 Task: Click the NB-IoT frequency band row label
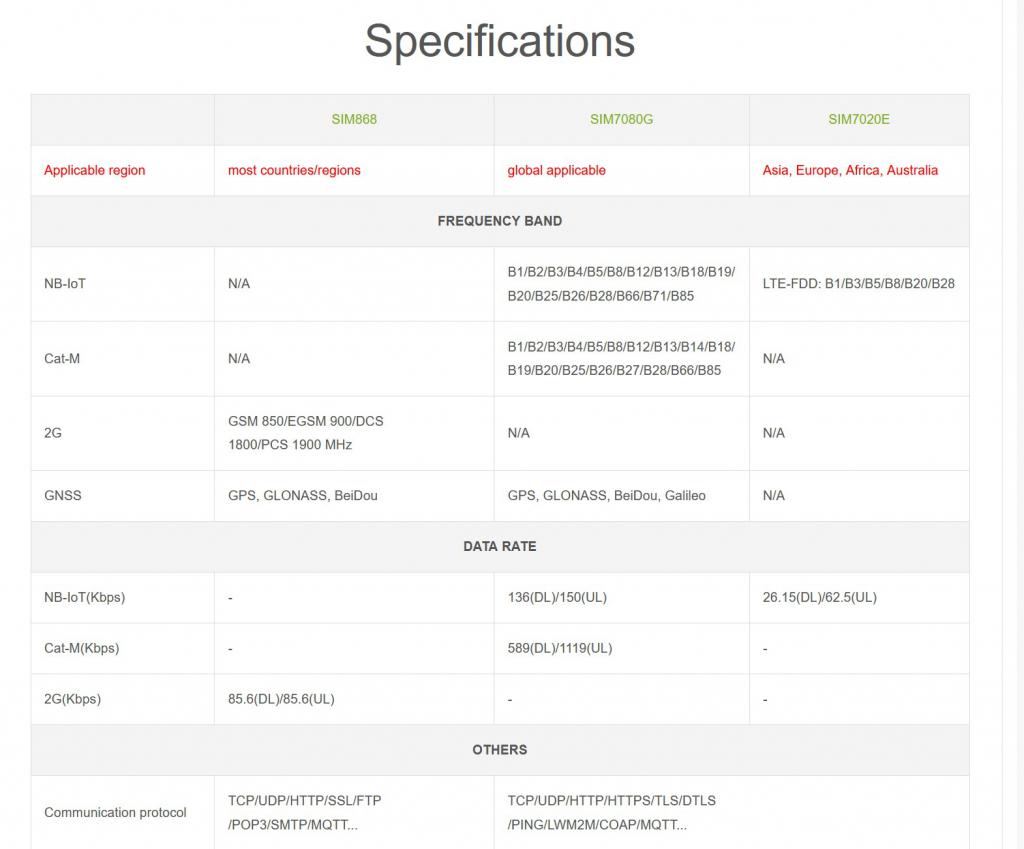pos(65,284)
